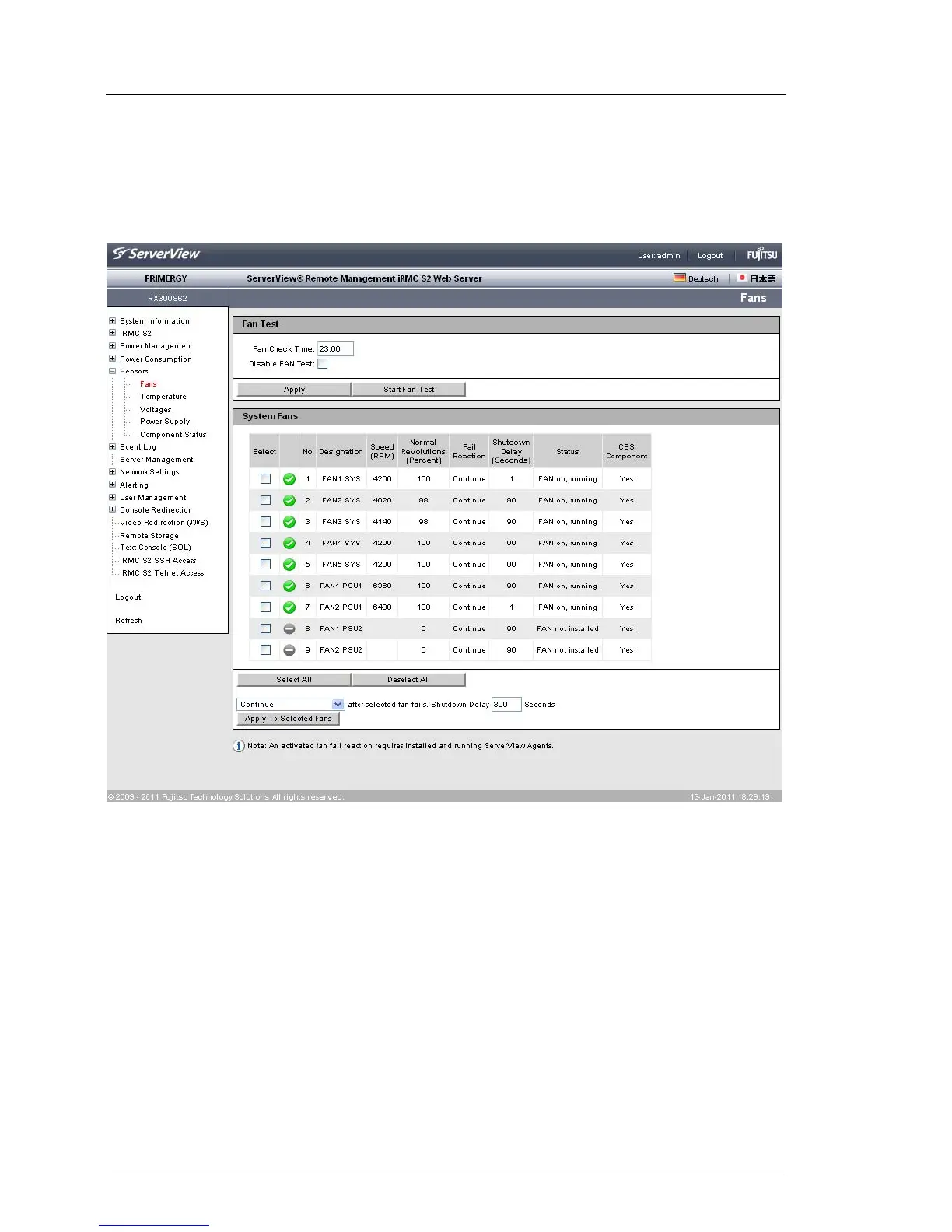The width and height of the screenshot is (952, 1232).
Task: Enable the Disable FAN Test checkbox
Action: (x=323, y=364)
